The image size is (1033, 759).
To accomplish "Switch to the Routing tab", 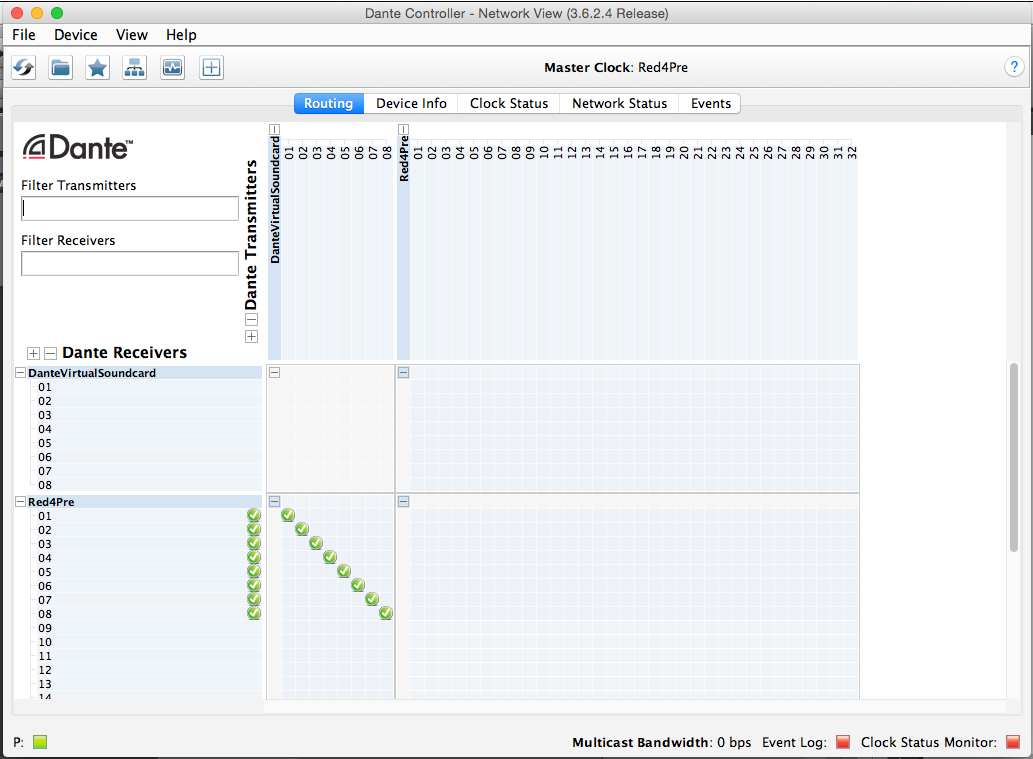I will (329, 103).
